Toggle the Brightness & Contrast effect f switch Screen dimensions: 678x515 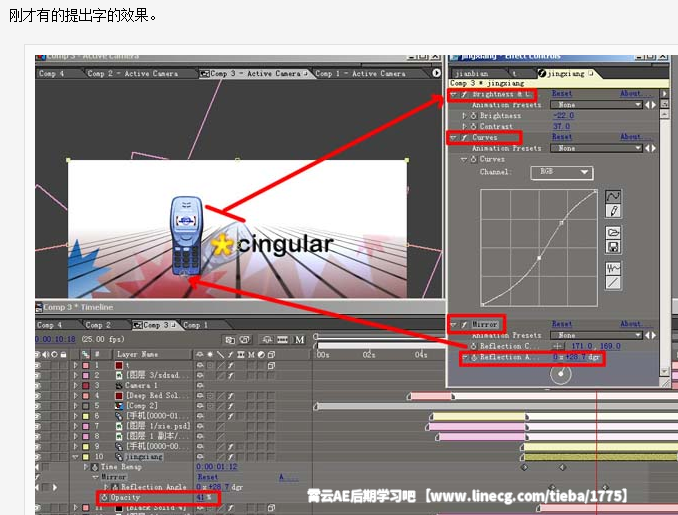[x=464, y=94]
